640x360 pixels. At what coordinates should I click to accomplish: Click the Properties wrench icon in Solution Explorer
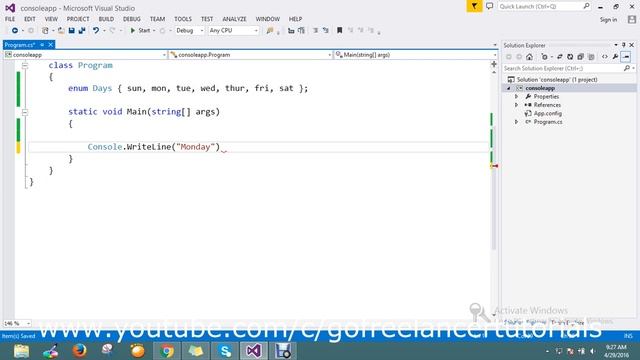click(x=615, y=57)
